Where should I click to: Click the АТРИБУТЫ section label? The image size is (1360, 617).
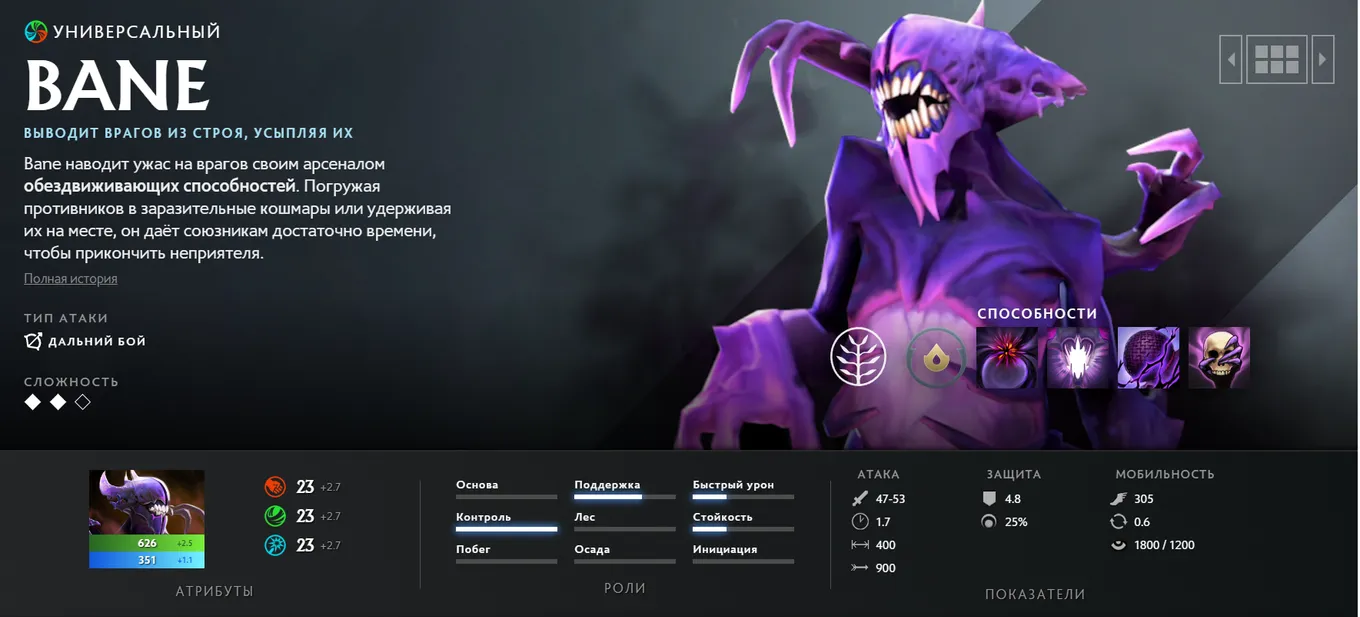pyautogui.click(x=215, y=592)
